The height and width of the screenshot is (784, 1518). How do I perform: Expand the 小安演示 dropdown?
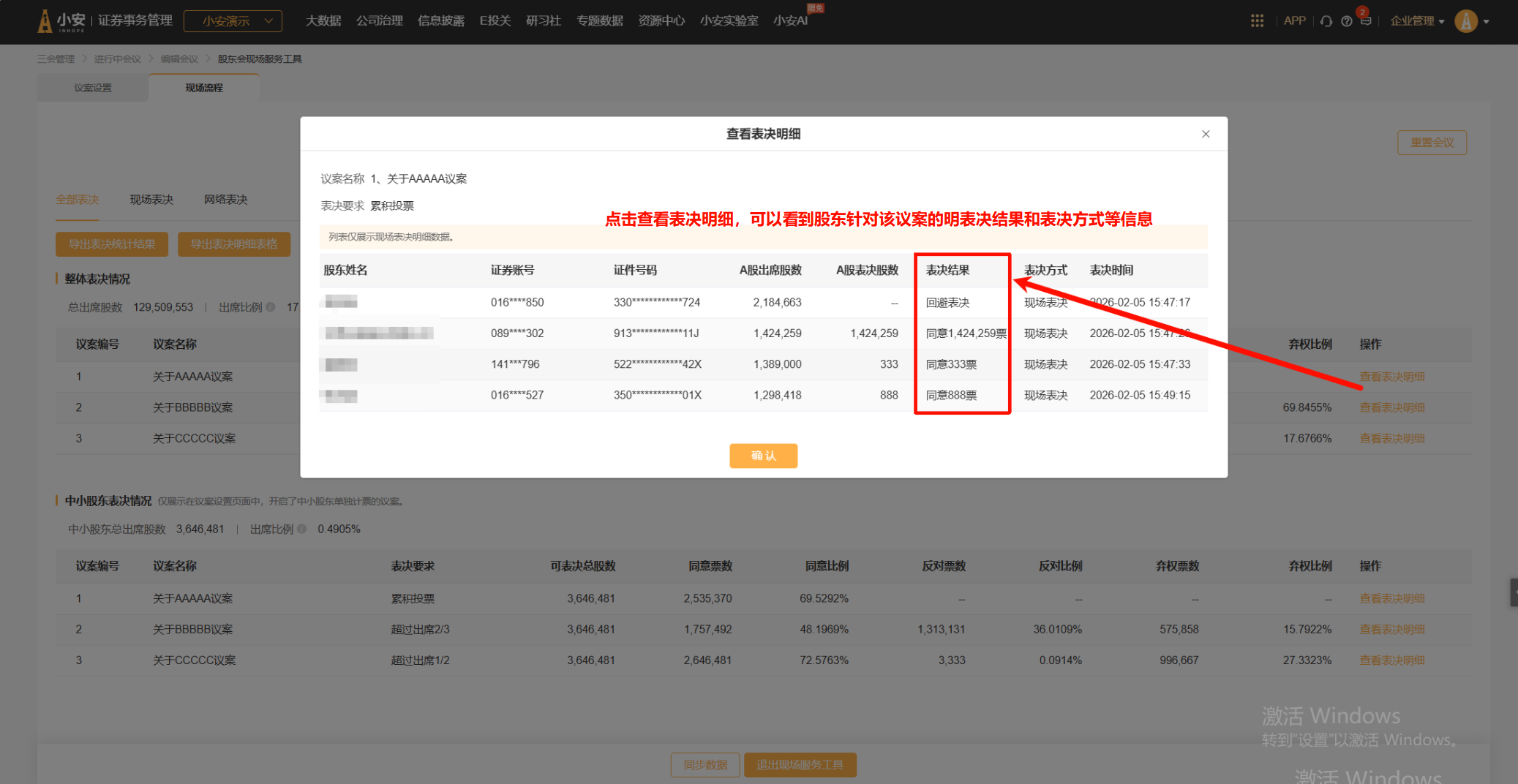coord(233,21)
